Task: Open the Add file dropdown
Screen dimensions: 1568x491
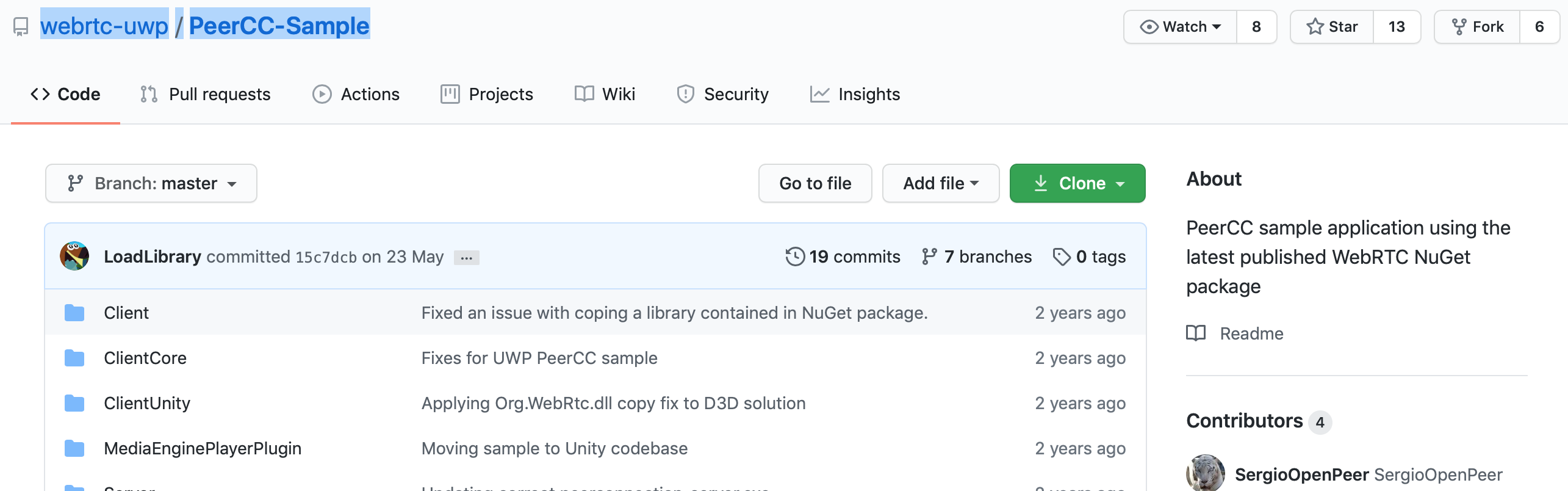Action: [941, 183]
